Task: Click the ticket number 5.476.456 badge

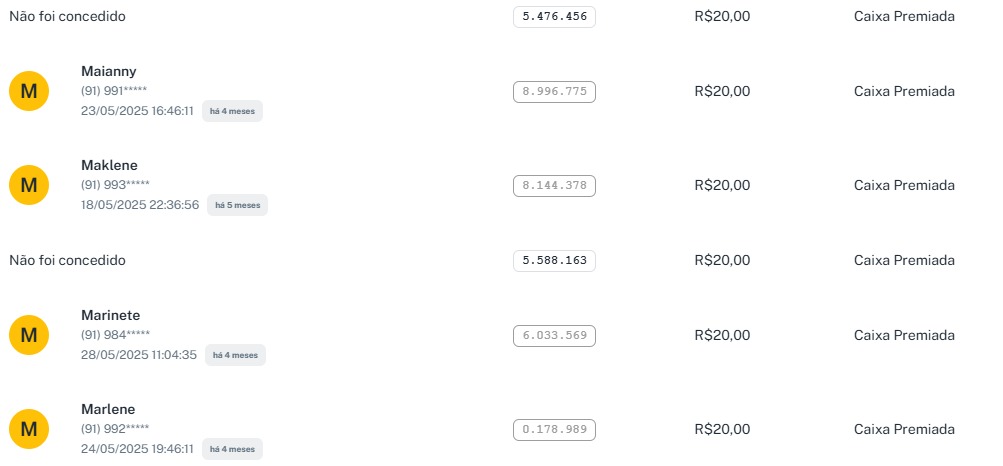Action: (554, 17)
